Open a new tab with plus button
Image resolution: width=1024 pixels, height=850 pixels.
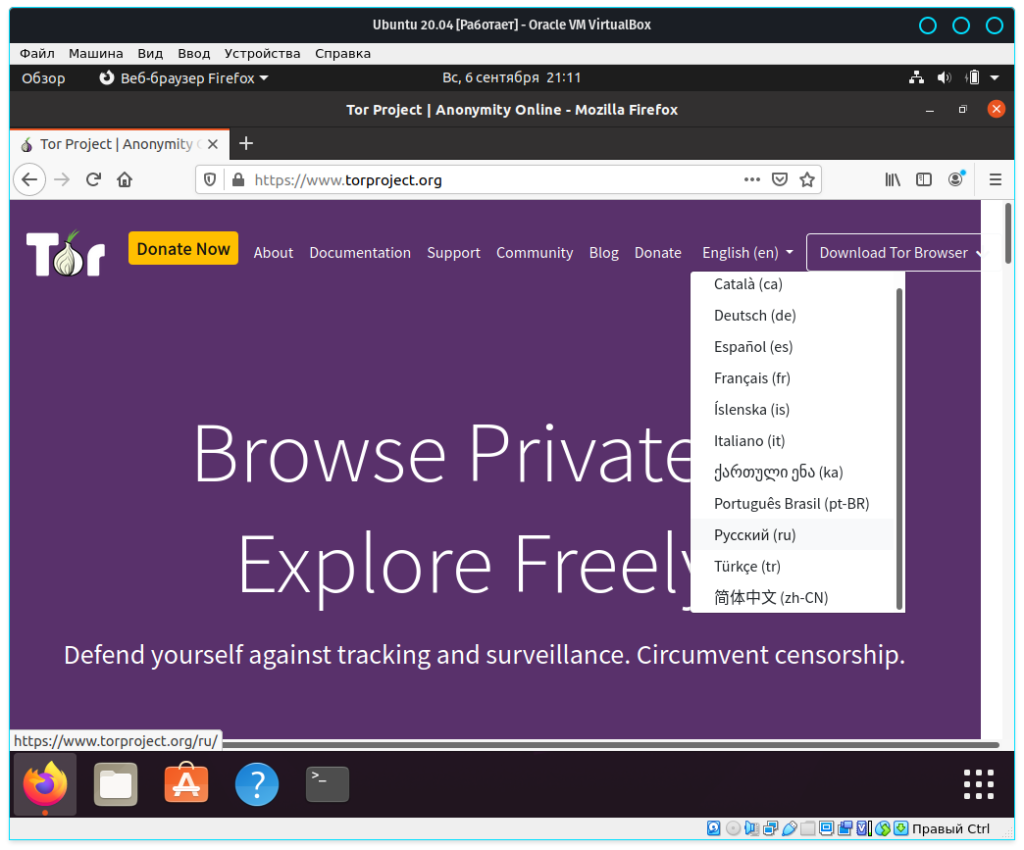tap(246, 143)
